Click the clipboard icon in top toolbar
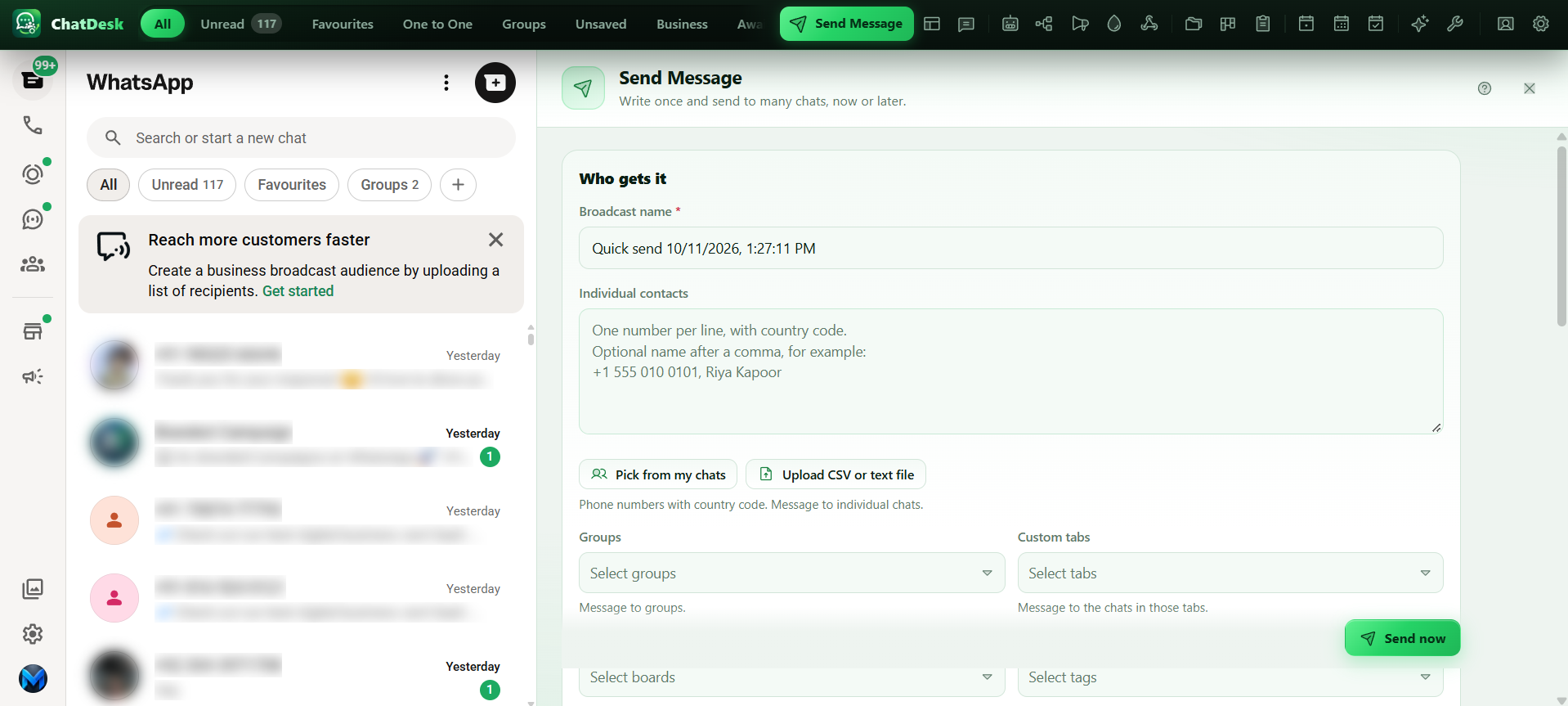 [1263, 24]
